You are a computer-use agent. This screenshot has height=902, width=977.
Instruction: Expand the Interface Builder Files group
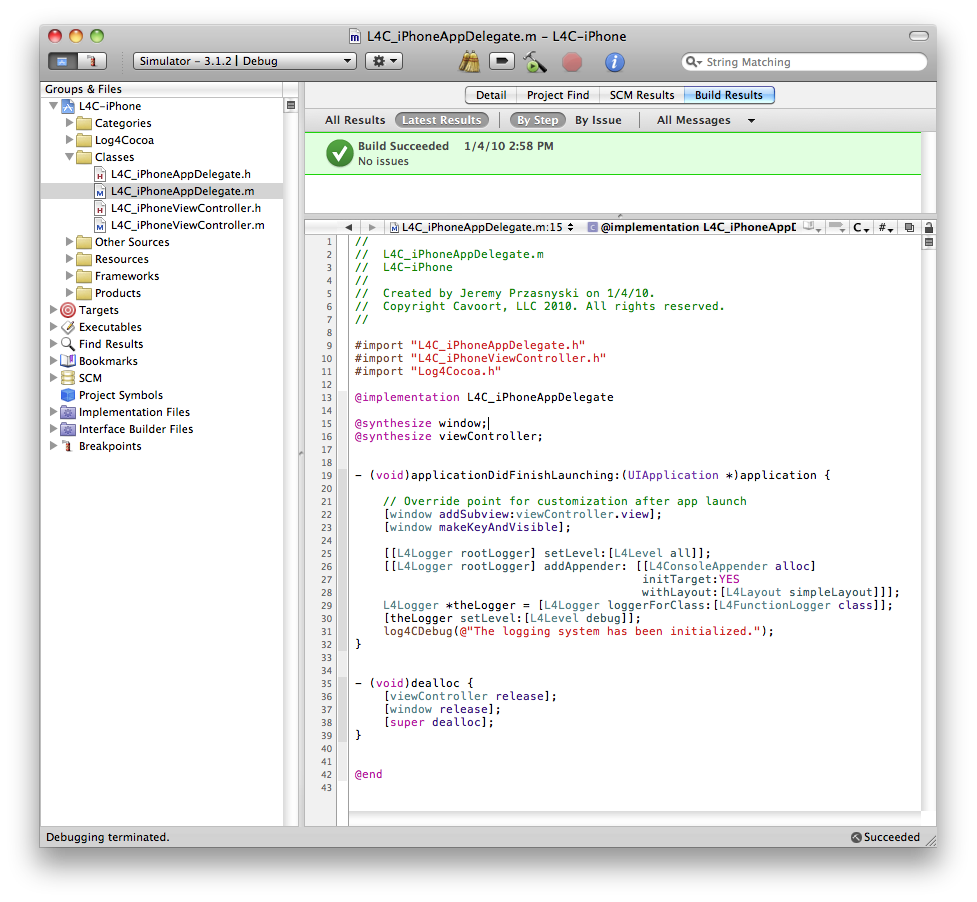54,429
